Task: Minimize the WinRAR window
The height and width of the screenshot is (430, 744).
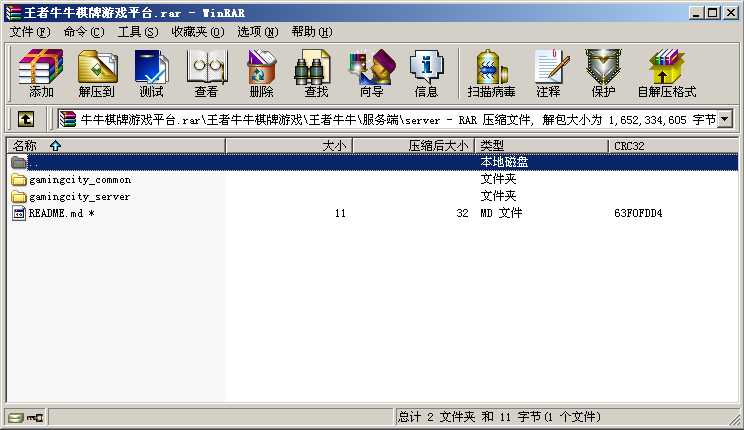Action: (696, 13)
